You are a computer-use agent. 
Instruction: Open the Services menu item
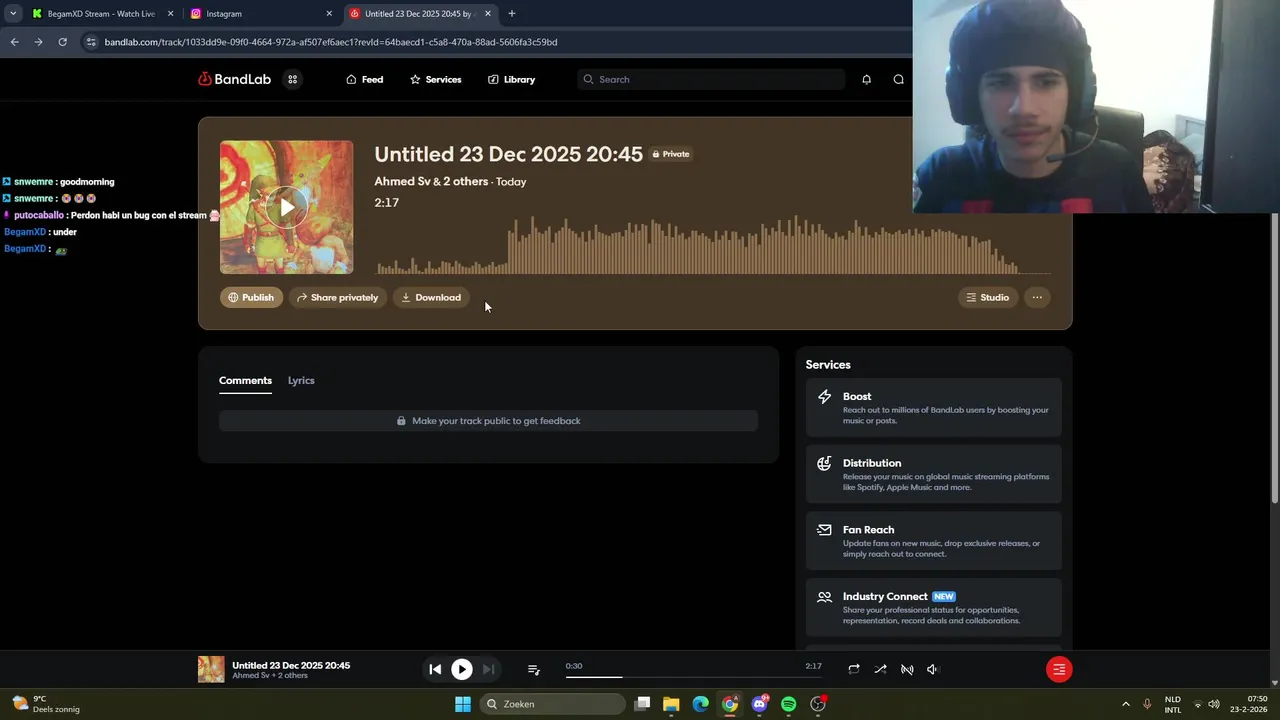coord(435,79)
